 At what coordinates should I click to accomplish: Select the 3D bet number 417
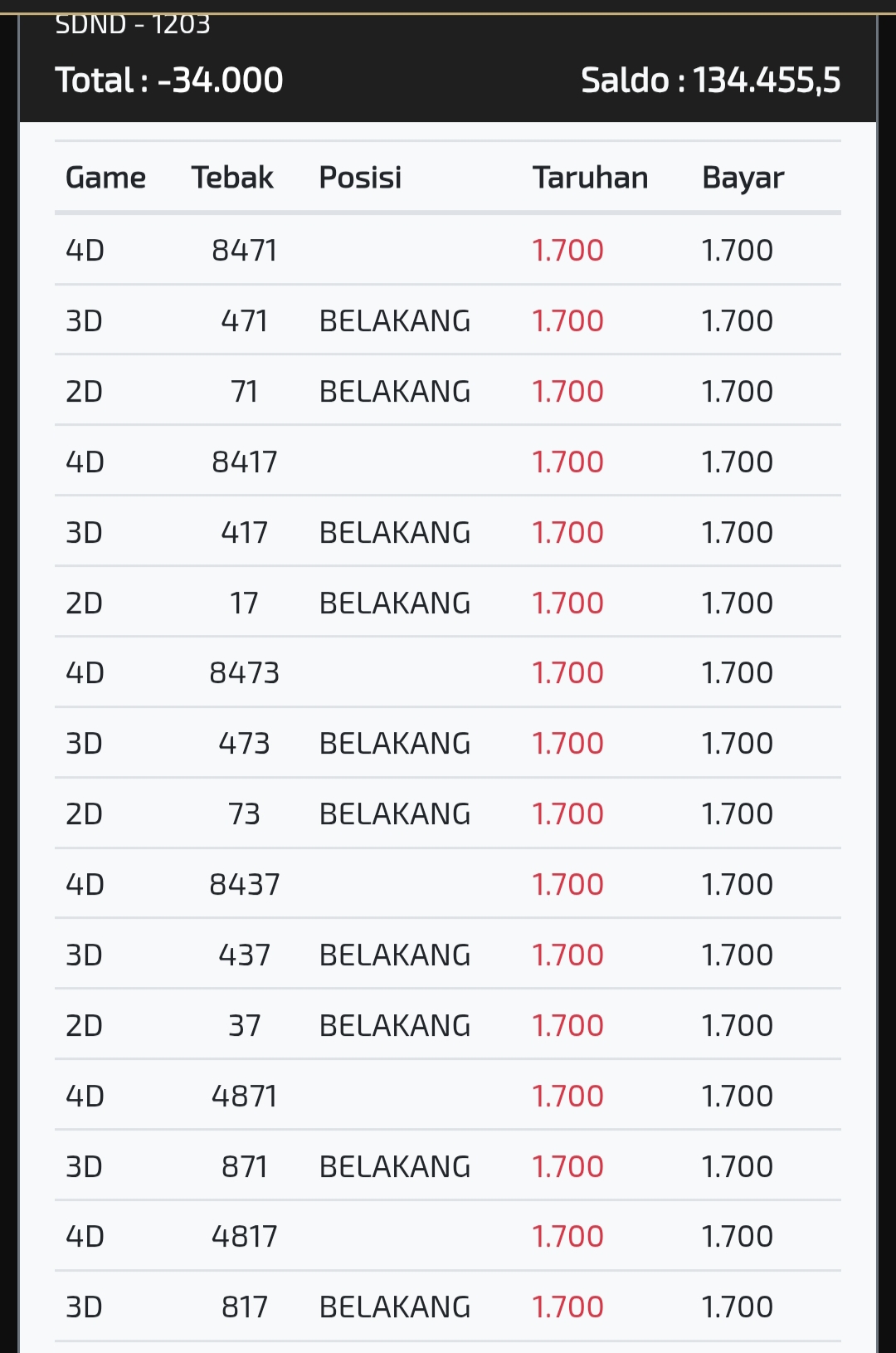244,532
